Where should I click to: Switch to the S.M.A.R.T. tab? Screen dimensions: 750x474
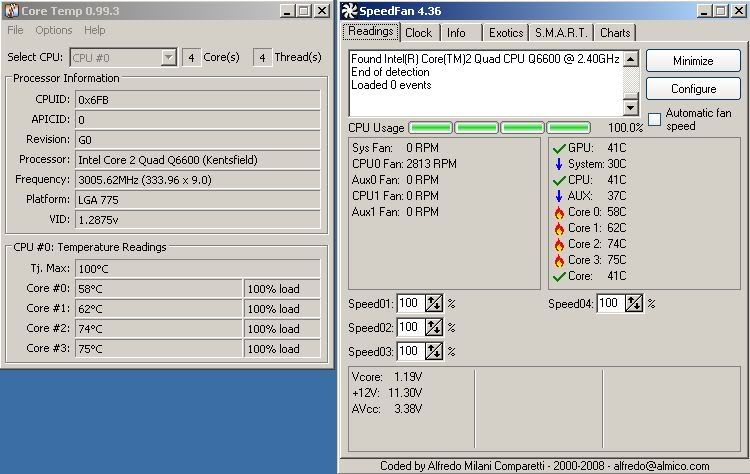point(560,33)
